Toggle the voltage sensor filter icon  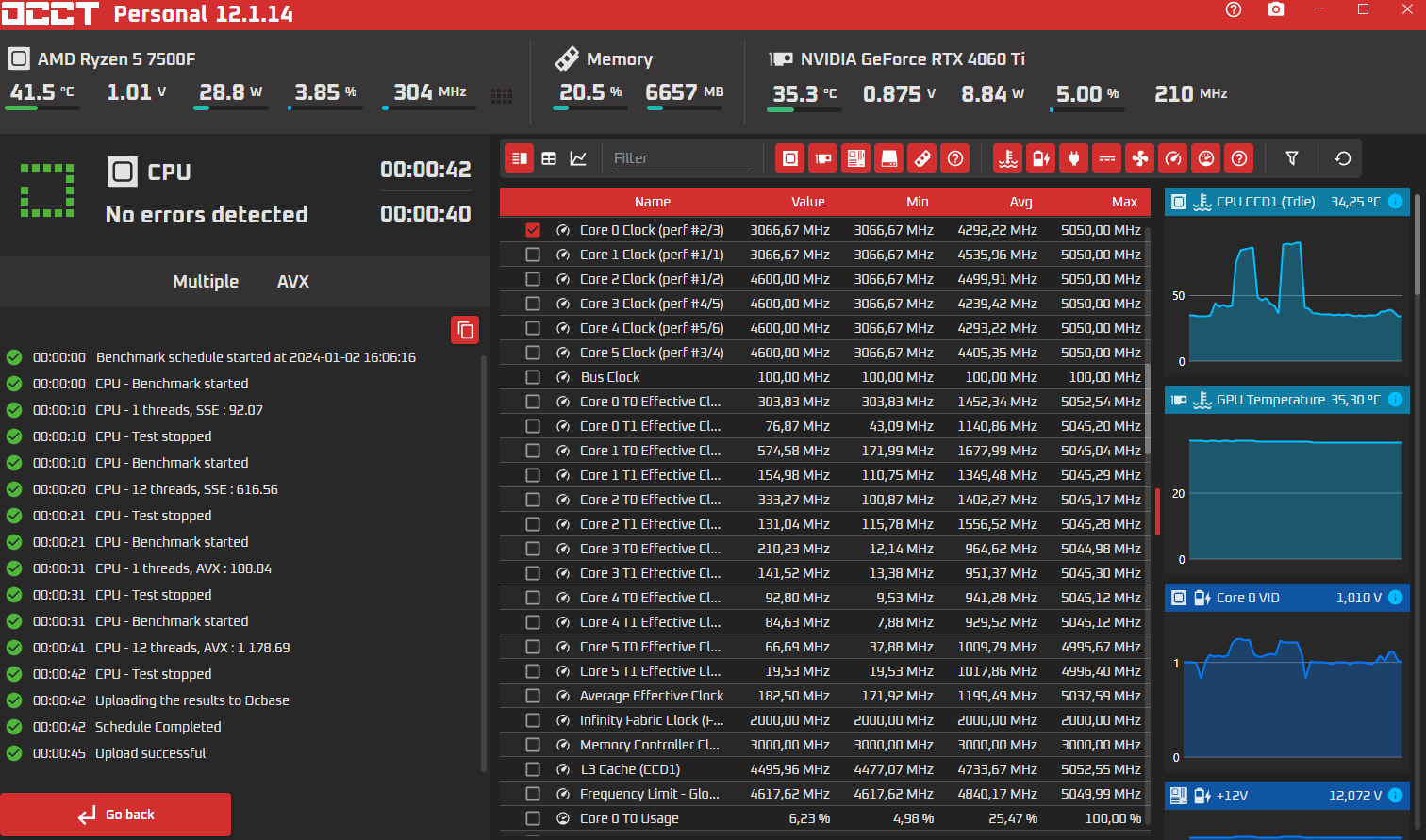point(1041,158)
